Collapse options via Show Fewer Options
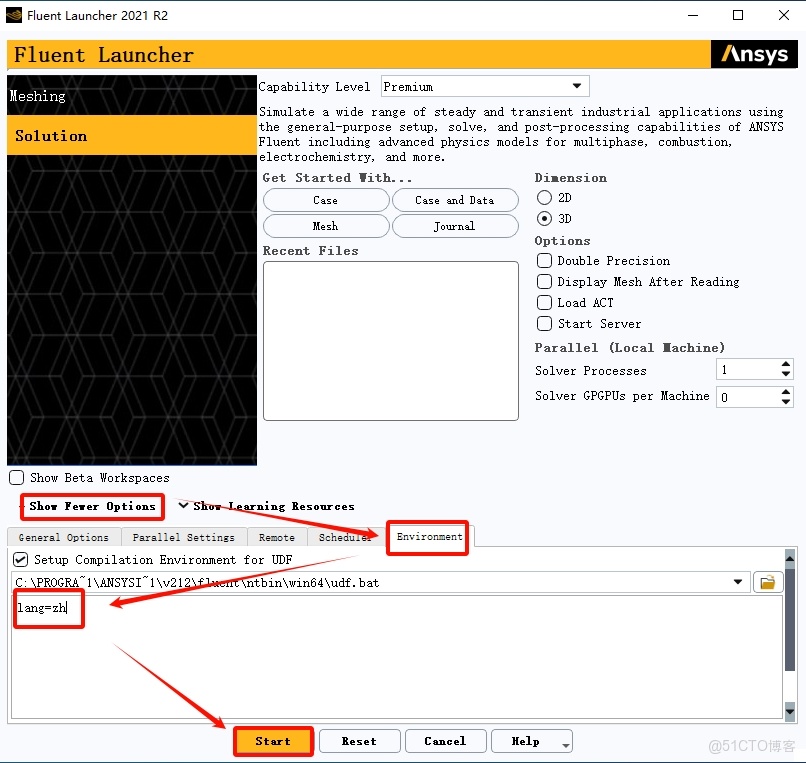This screenshot has width=806, height=763. pyautogui.click(x=91, y=507)
